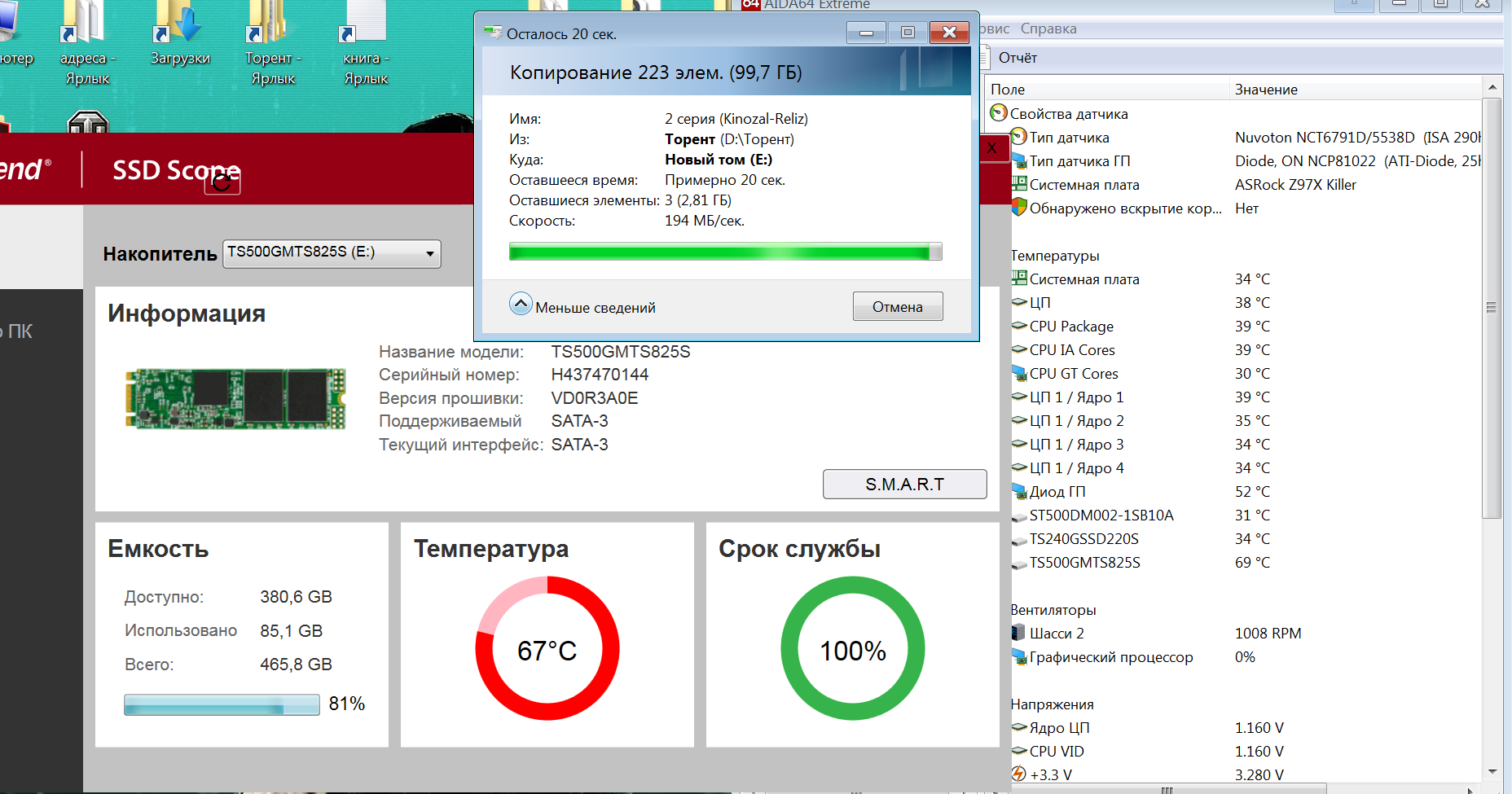
Task: Click firmware version VD0R3A0E
Action: (595, 398)
